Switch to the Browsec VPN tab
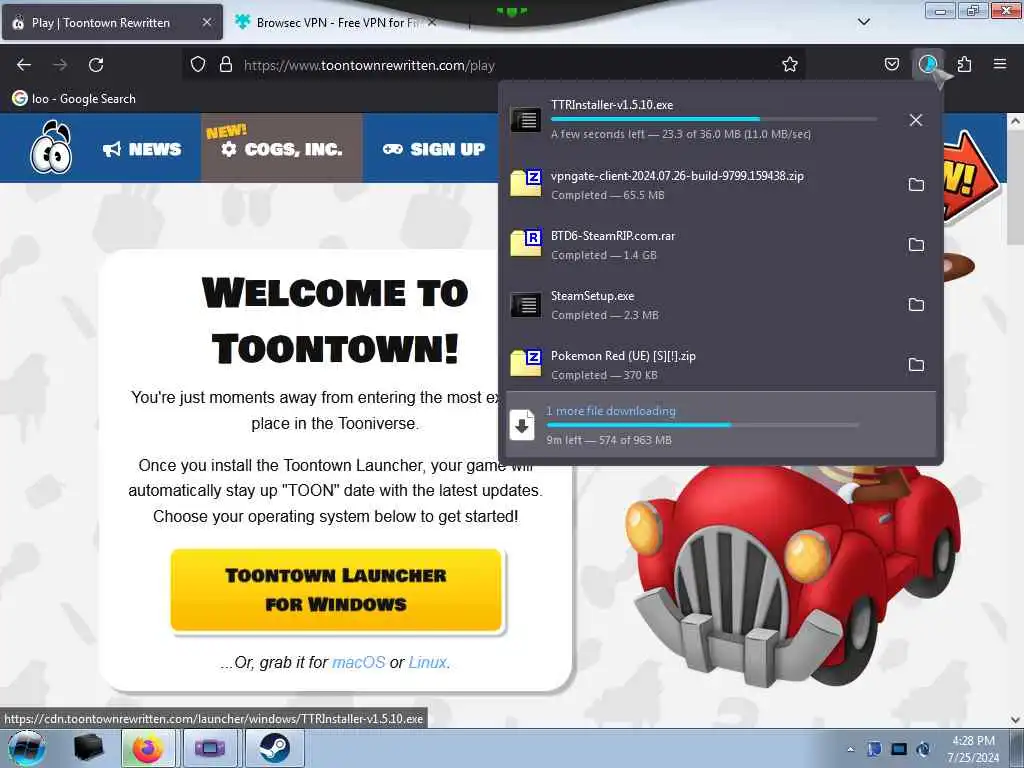Screen dimensions: 1024x768 point(336,22)
